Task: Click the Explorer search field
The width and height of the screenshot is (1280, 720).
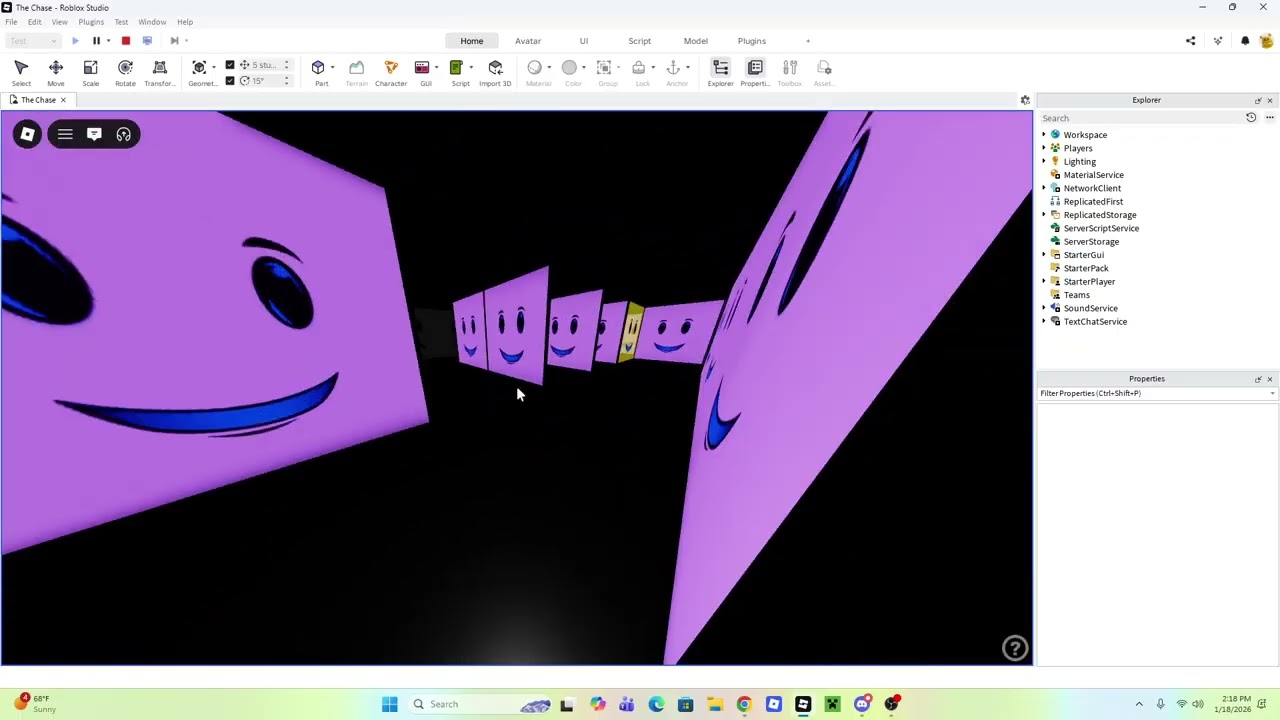Action: [x=1140, y=118]
